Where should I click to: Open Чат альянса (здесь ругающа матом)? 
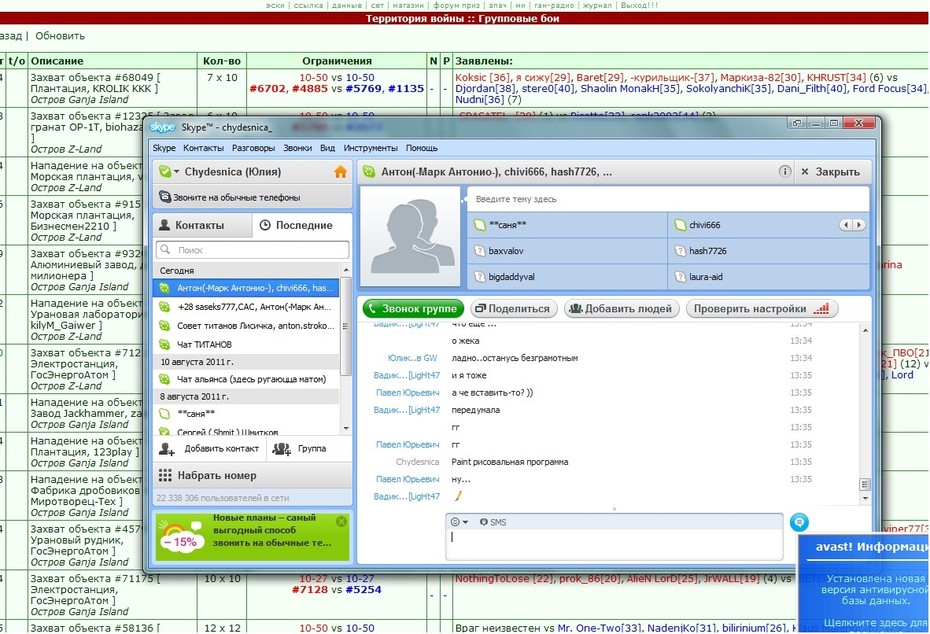[x=246, y=379]
